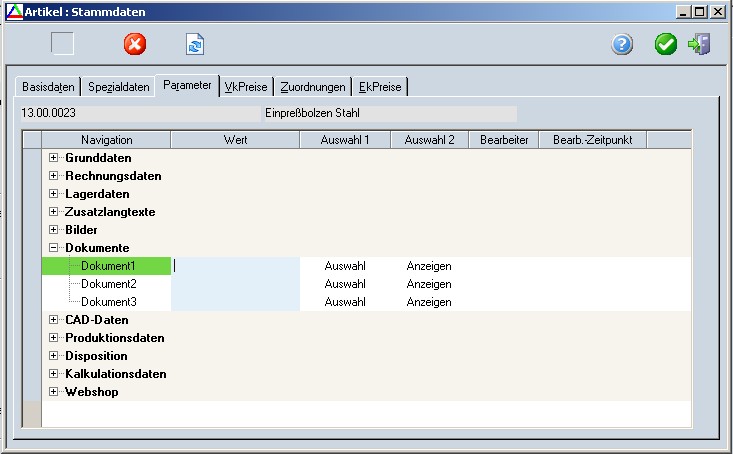
Task: Expand the Kalkulationsdaten node
Action: pos(54,374)
